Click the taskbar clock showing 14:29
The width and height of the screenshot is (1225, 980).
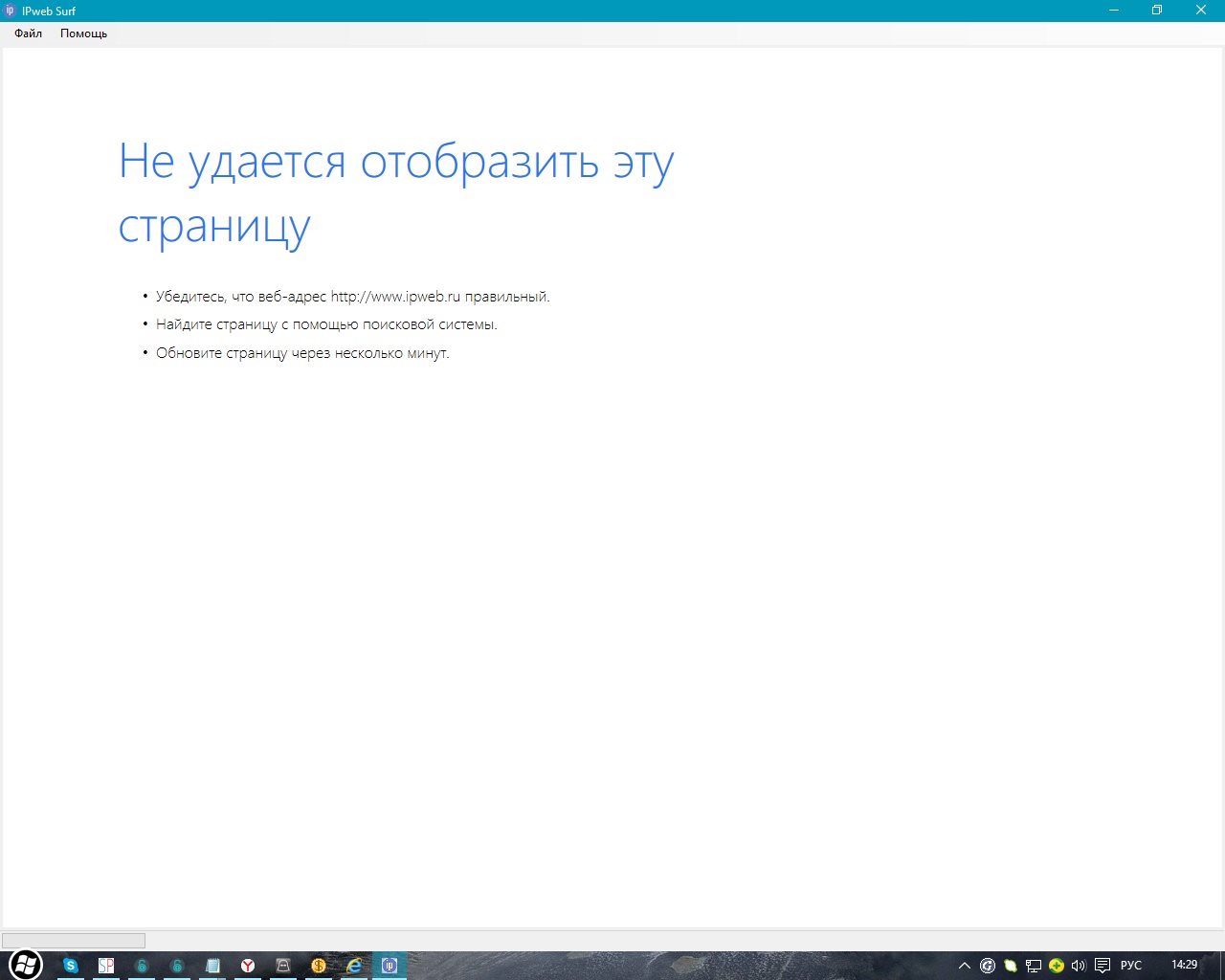pyautogui.click(x=1184, y=965)
